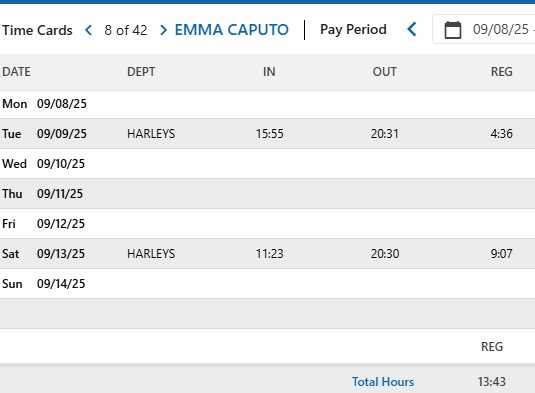Edit Tuesday's 20:31 clock-out time
The width and height of the screenshot is (535, 393).
(385, 134)
